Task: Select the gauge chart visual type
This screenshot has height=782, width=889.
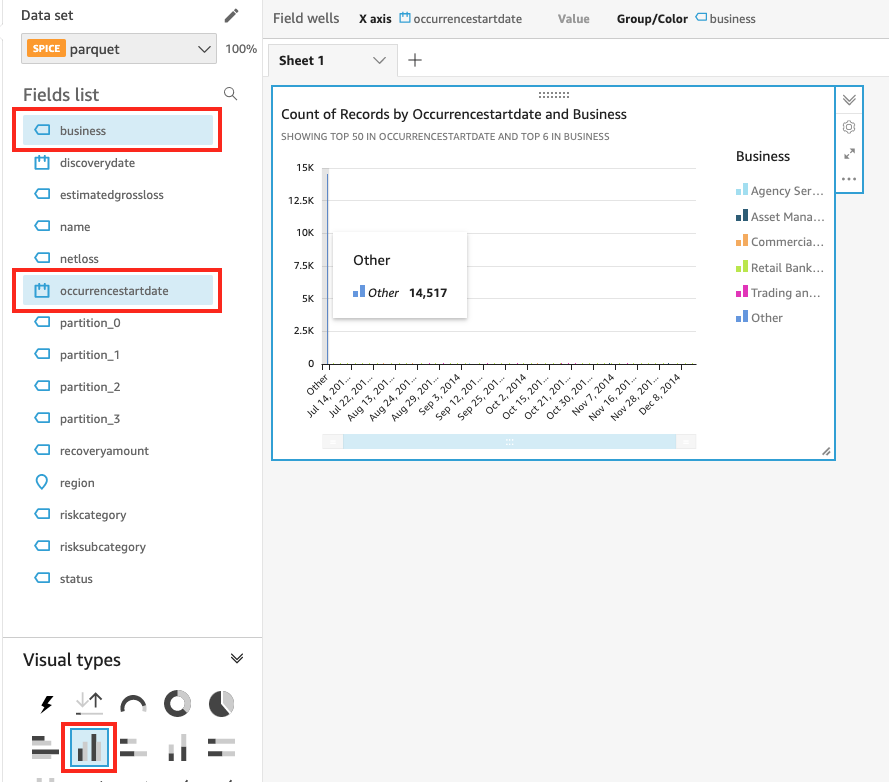Action: coord(134,704)
